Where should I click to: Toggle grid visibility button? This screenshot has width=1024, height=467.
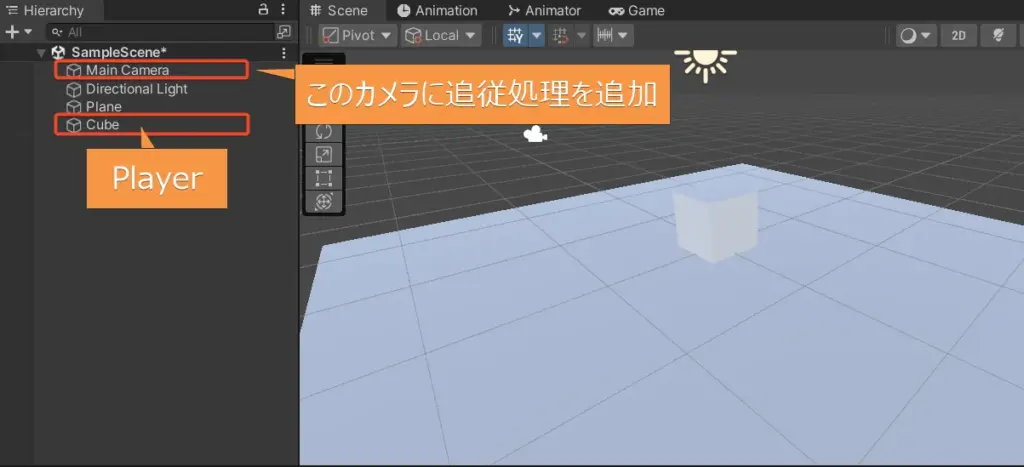(516, 35)
